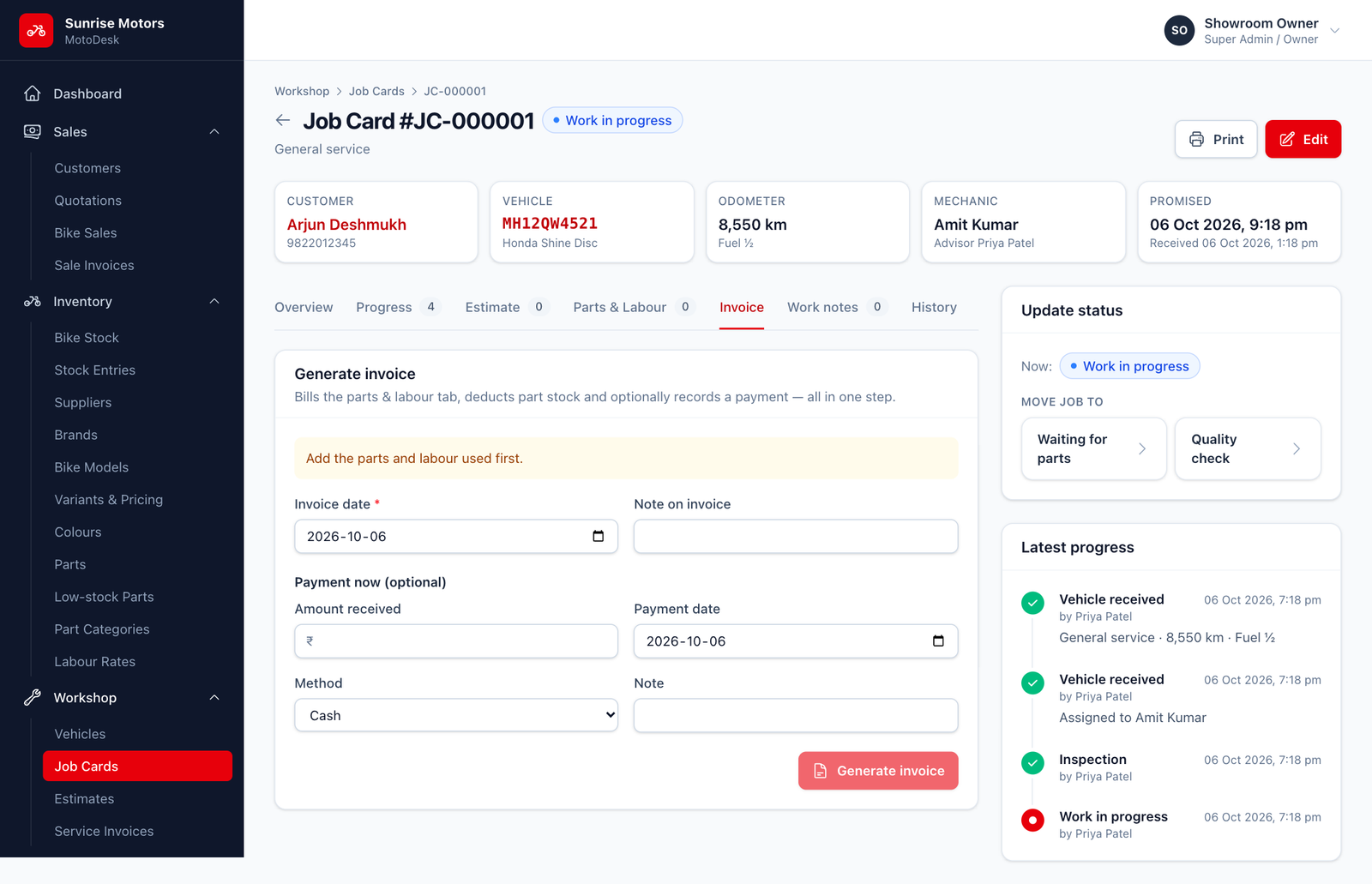The image size is (1372, 884).
Task: Switch to the Overview tab
Action: [x=304, y=307]
